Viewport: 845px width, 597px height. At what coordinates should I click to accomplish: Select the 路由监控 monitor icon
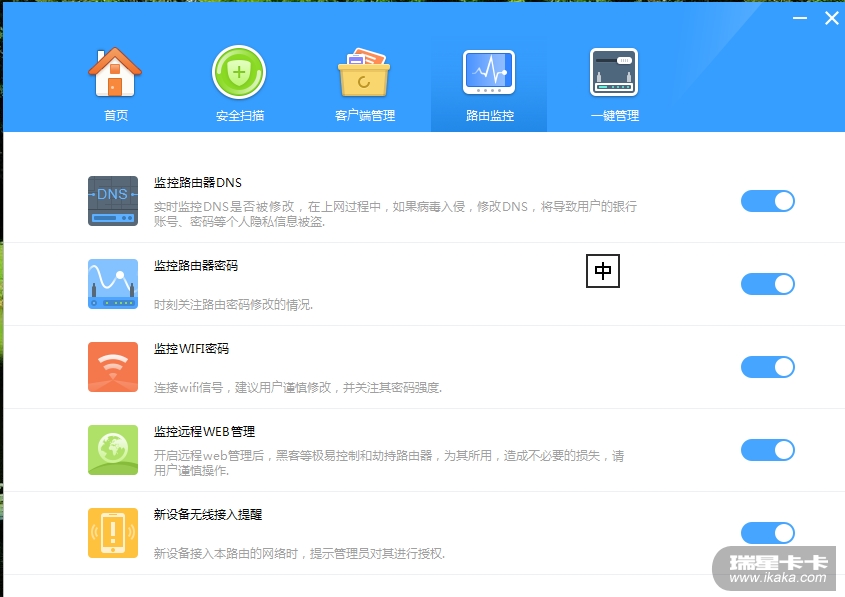pos(489,72)
